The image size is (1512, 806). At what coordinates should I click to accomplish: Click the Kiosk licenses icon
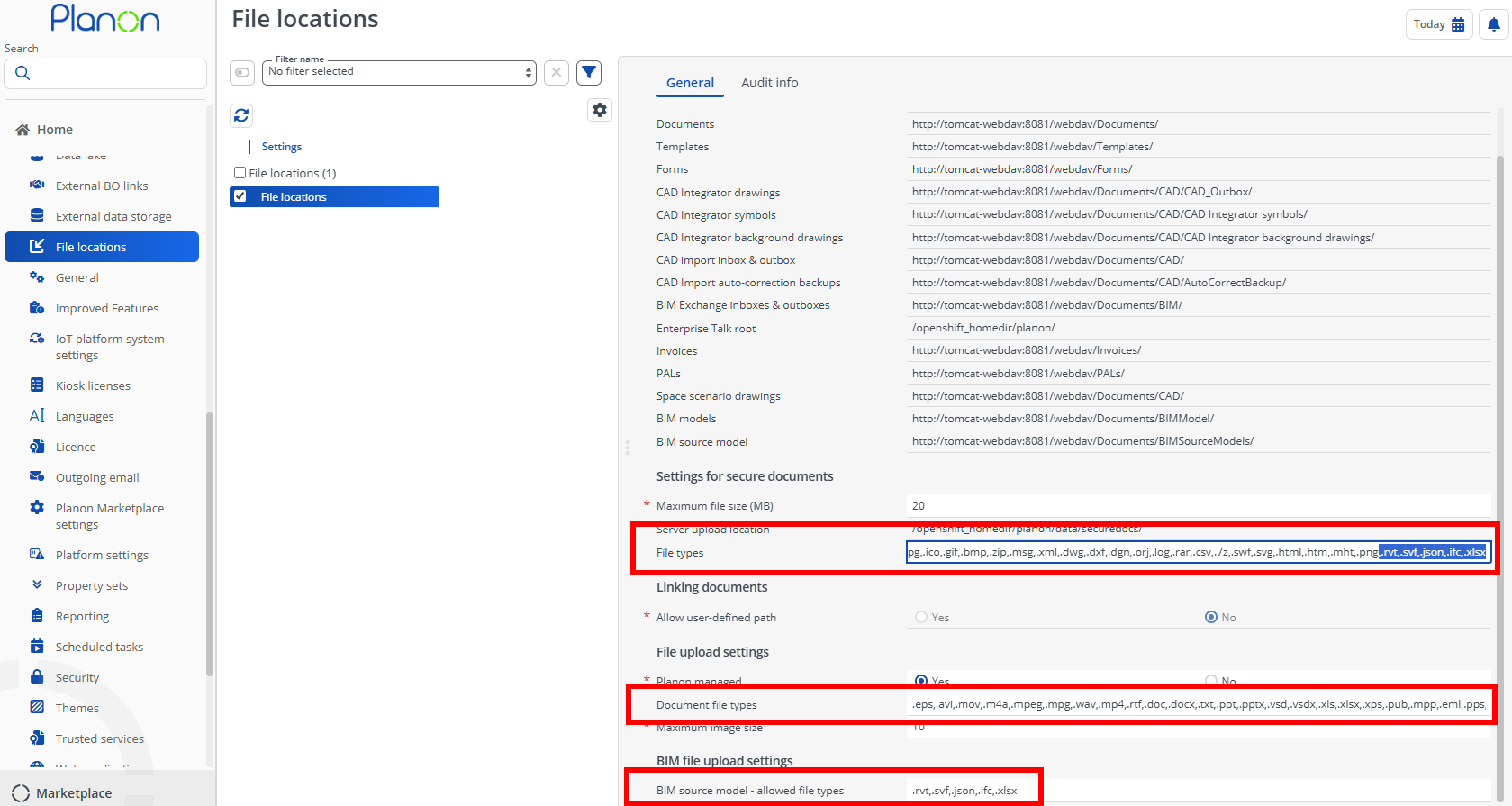coord(37,385)
